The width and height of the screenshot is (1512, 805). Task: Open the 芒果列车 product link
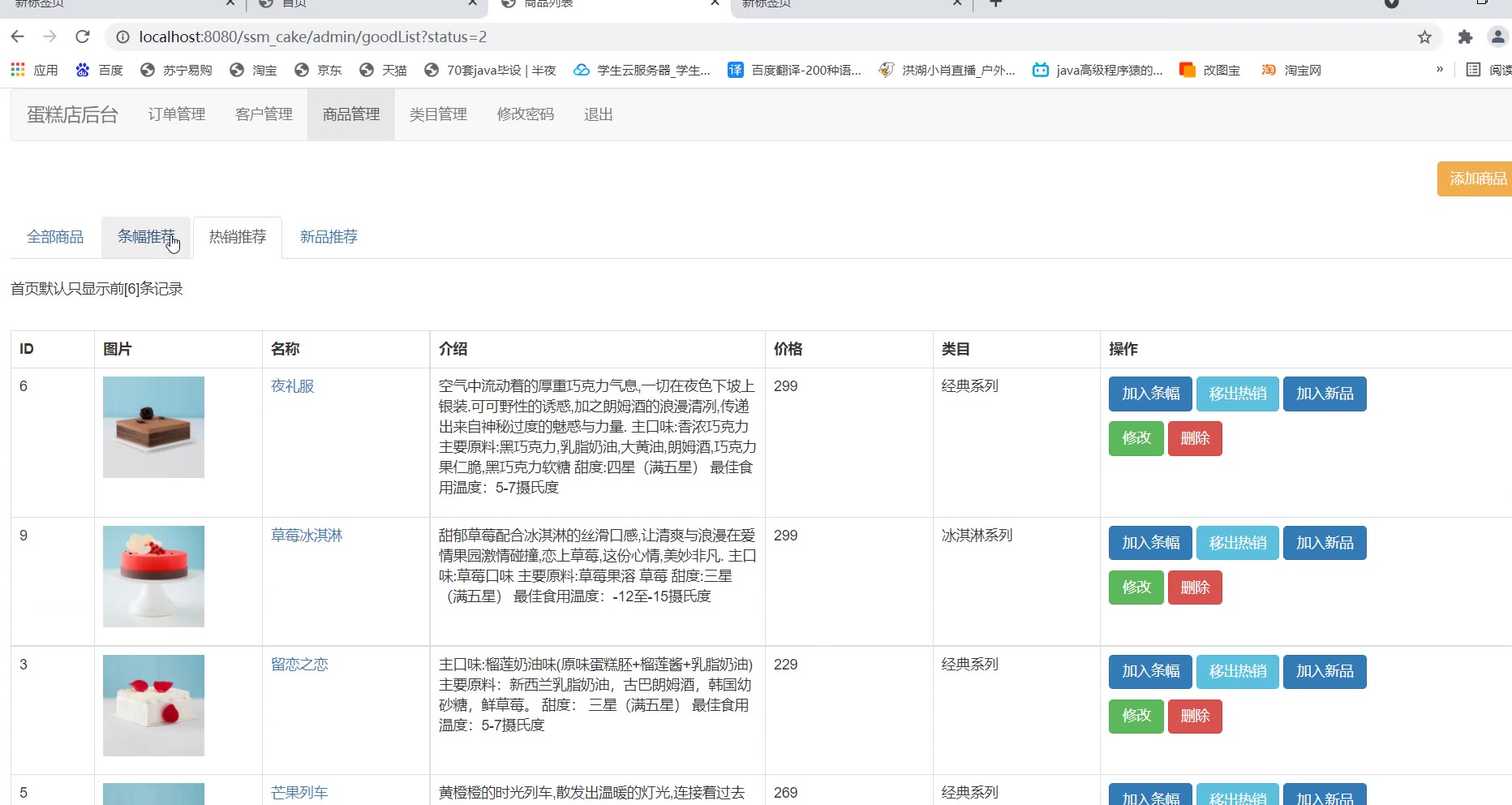click(x=299, y=793)
